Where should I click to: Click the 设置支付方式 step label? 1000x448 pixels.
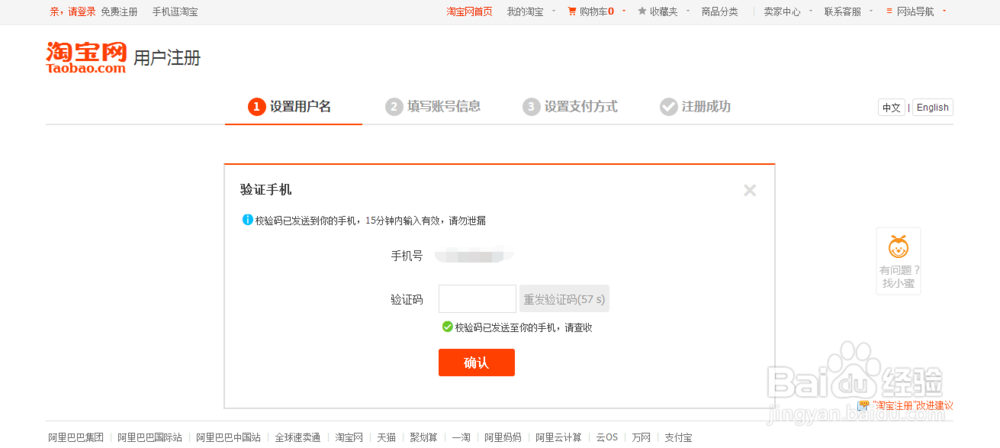click(x=581, y=107)
